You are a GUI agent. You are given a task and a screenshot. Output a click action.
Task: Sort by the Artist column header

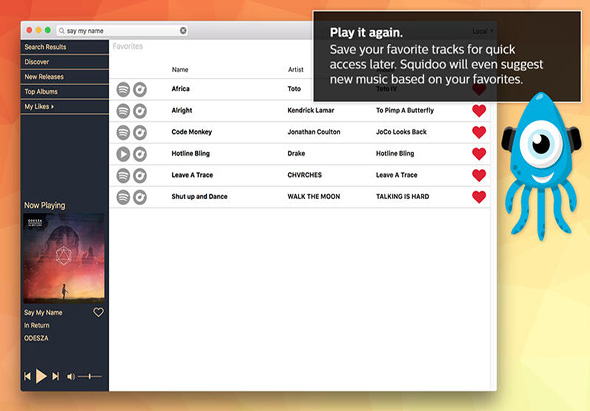pyautogui.click(x=295, y=70)
